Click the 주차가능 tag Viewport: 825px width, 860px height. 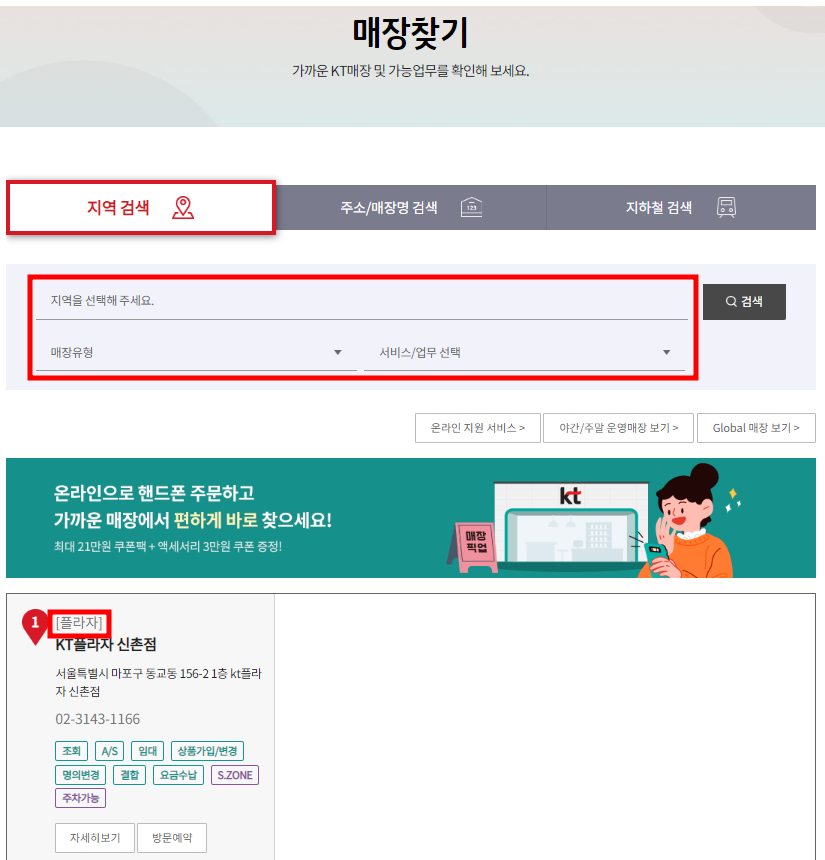tap(81, 798)
